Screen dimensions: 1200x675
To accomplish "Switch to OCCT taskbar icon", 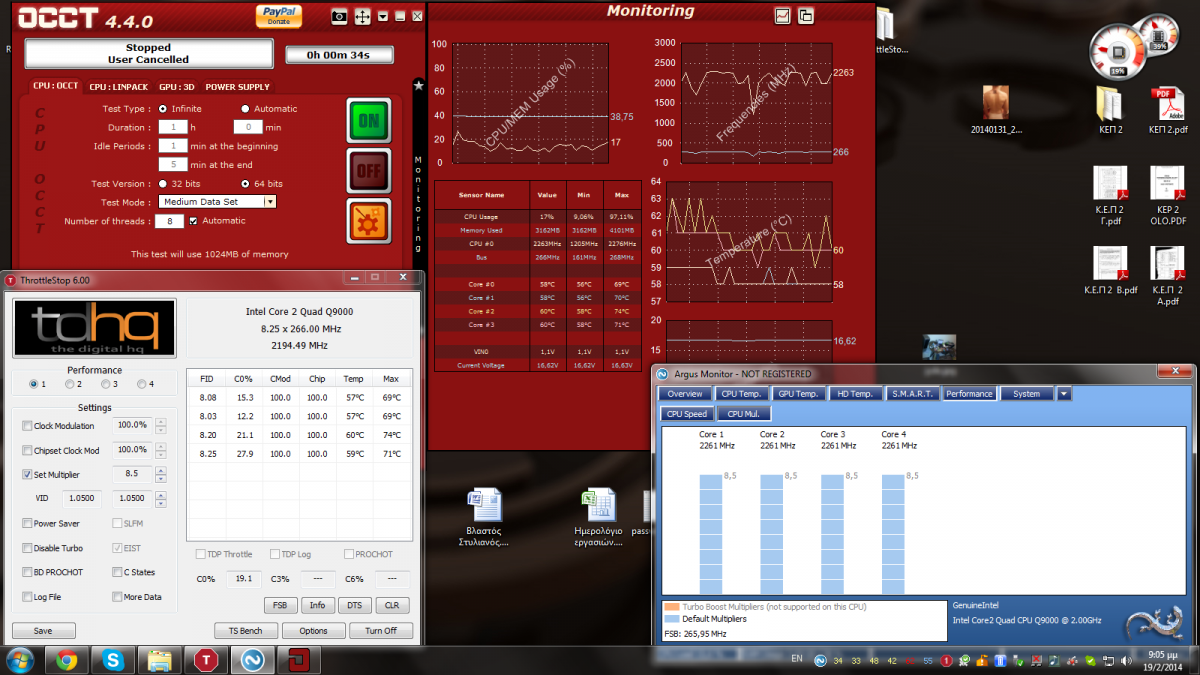I will [x=298, y=660].
